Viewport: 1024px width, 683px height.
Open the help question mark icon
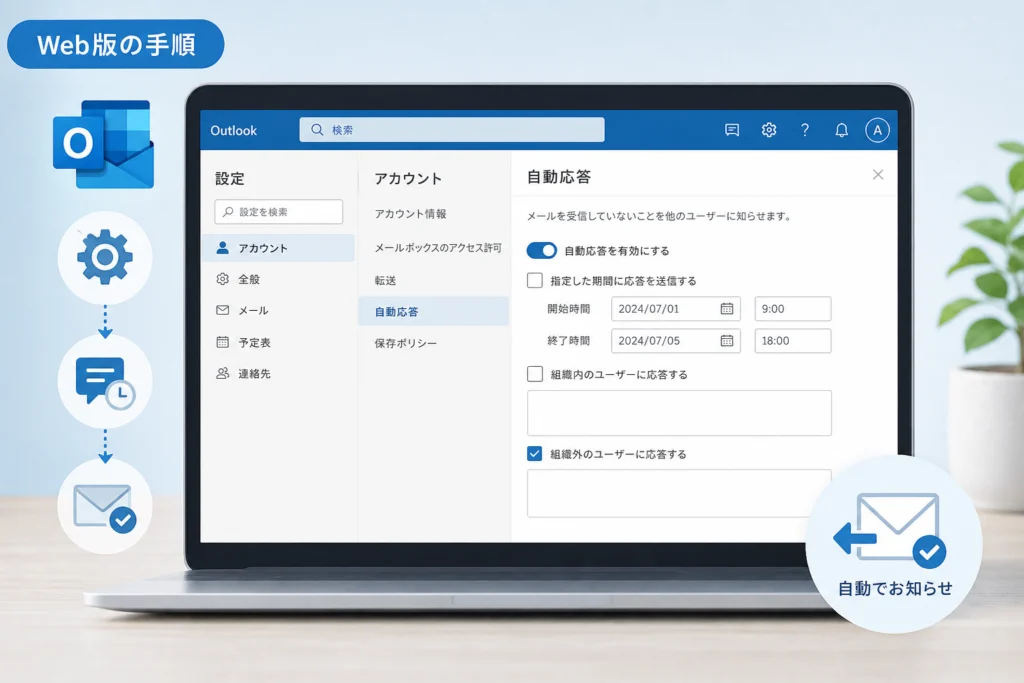click(x=805, y=130)
